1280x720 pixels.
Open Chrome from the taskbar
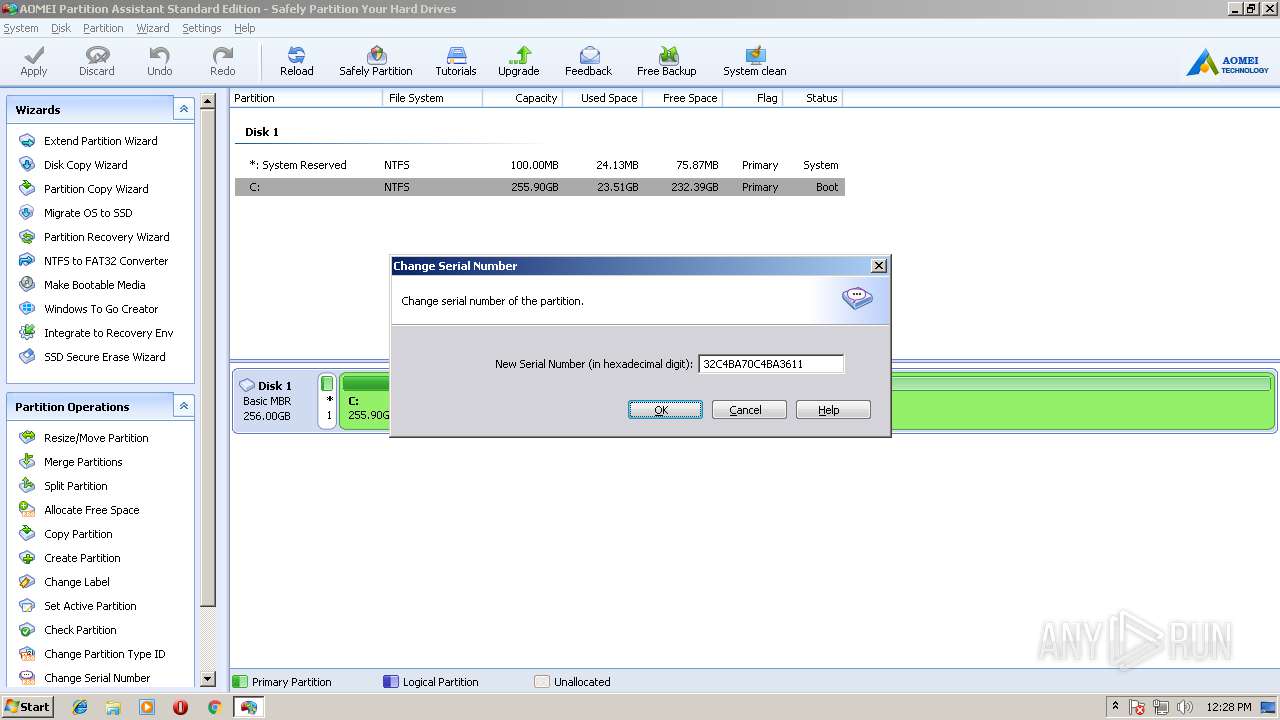214,707
